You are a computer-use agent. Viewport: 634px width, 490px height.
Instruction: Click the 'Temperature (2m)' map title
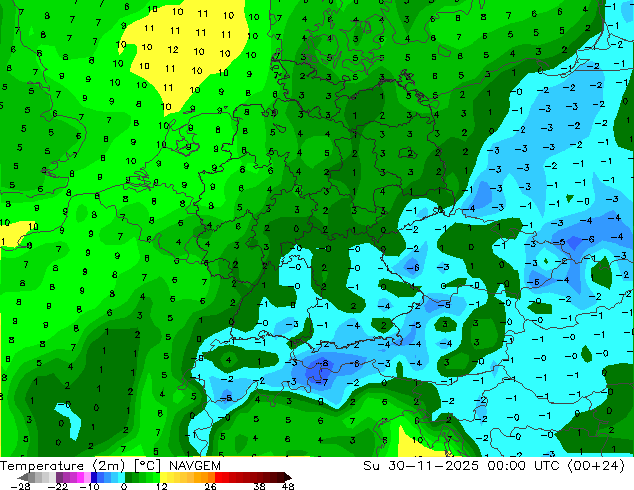pyautogui.click(x=63, y=466)
